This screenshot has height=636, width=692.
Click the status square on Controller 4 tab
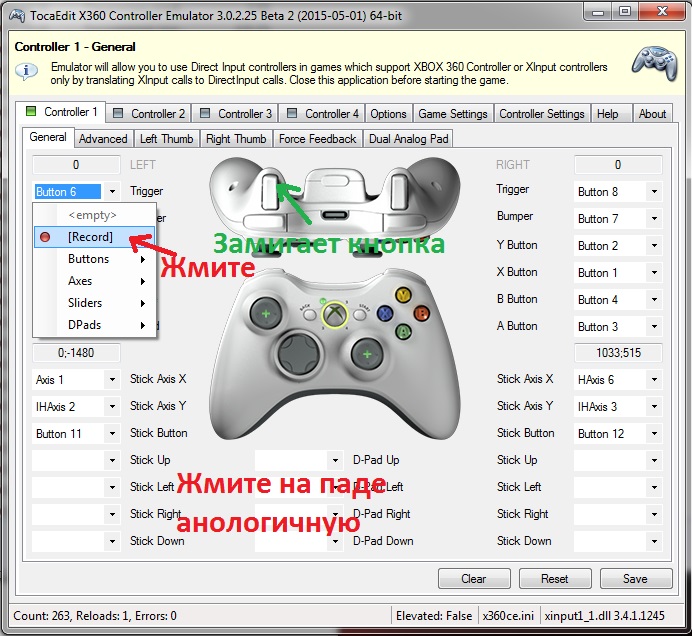(292, 113)
